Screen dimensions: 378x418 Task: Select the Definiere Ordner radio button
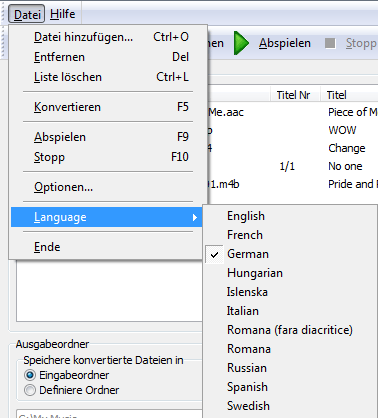30,390
